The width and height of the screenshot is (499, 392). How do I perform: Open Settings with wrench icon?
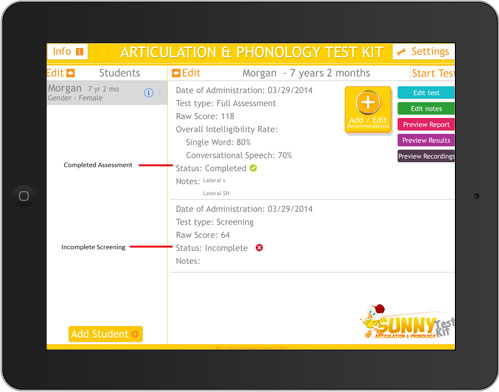(424, 51)
